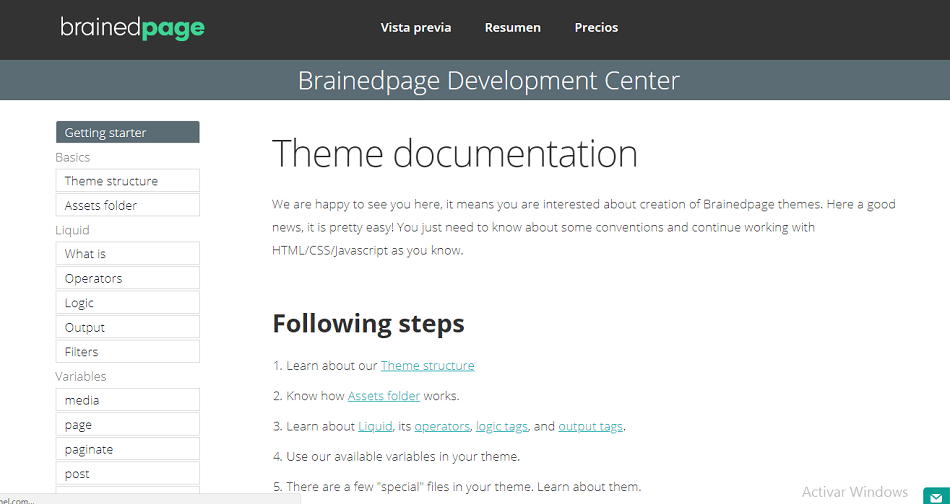Open the Logic sidebar item
The image size is (950, 504).
[x=127, y=303]
